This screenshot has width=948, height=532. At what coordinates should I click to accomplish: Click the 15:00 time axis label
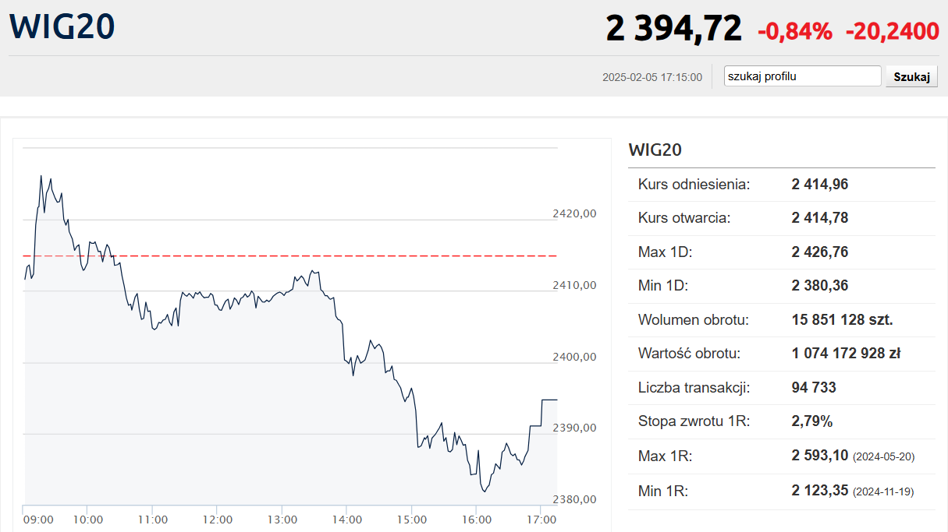point(412,520)
